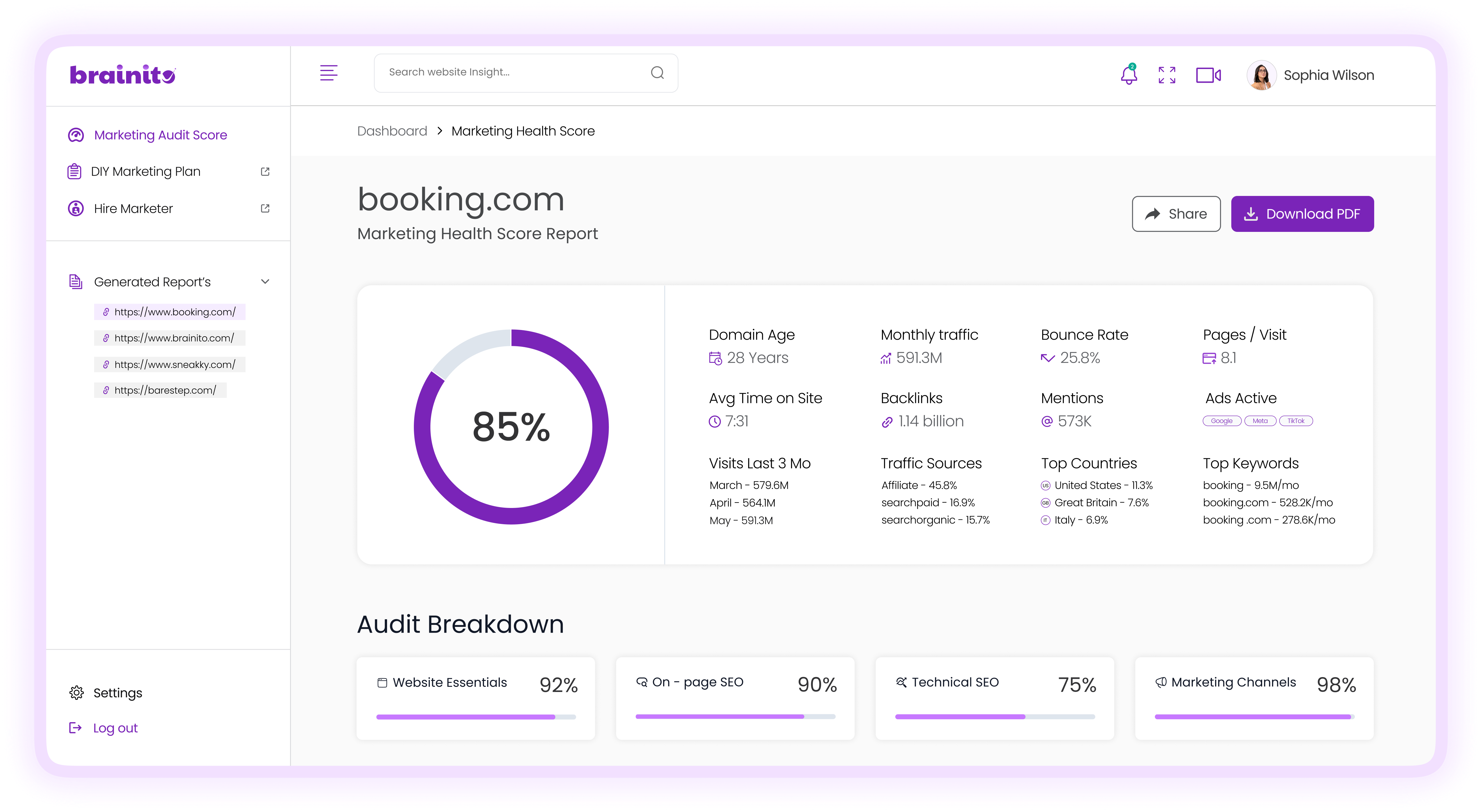Click the Download PDF button
The image size is (1482, 812).
pyautogui.click(x=1302, y=214)
